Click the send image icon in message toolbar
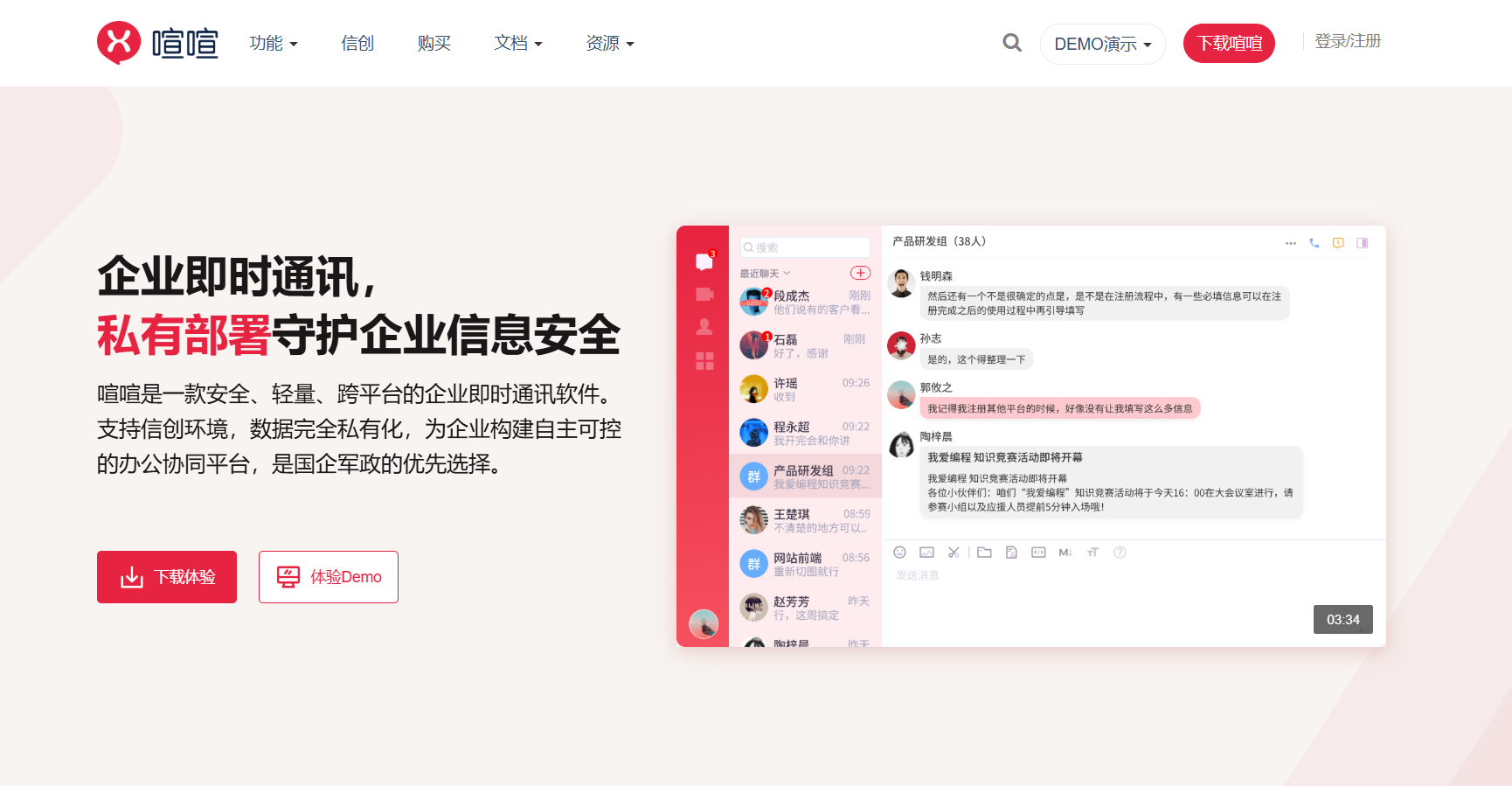Viewport: 1512px width, 786px height. (x=927, y=552)
